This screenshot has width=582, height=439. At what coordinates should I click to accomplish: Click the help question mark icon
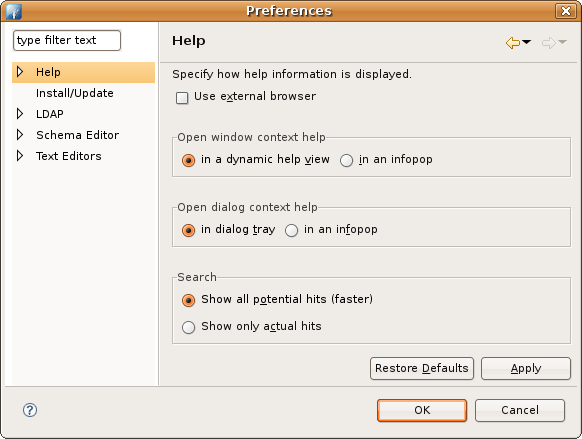point(30,410)
